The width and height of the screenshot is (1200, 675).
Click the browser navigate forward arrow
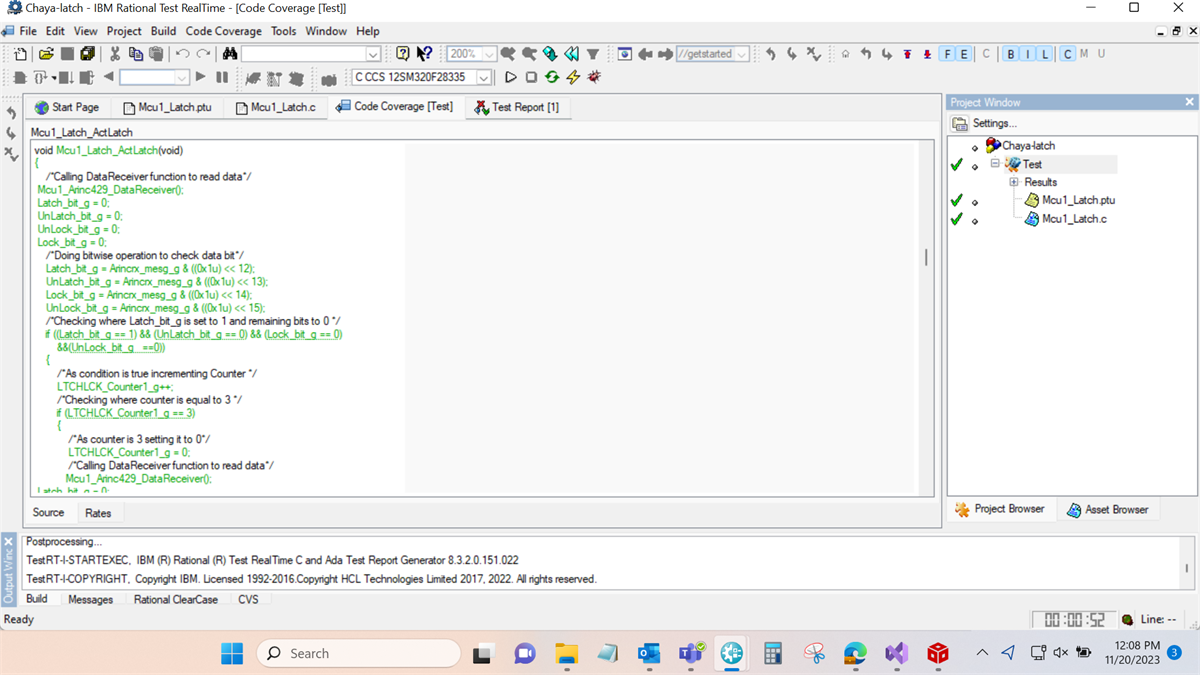pos(665,54)
